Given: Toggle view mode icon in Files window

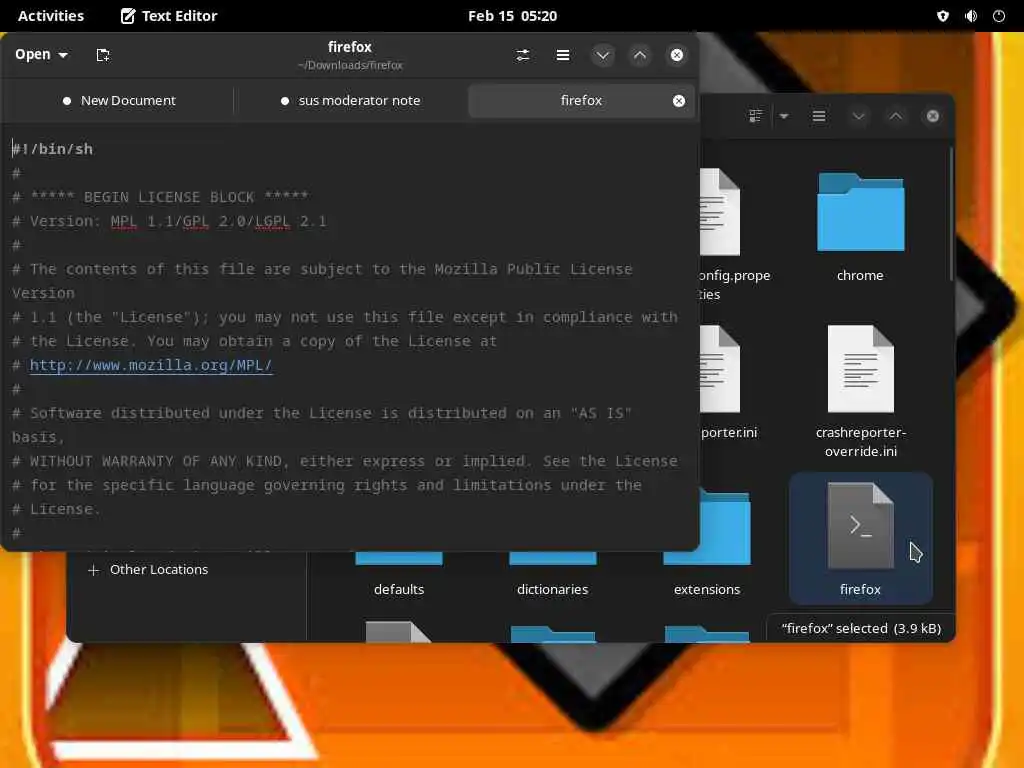Looking at the screenshot, I should pos(755,116).
